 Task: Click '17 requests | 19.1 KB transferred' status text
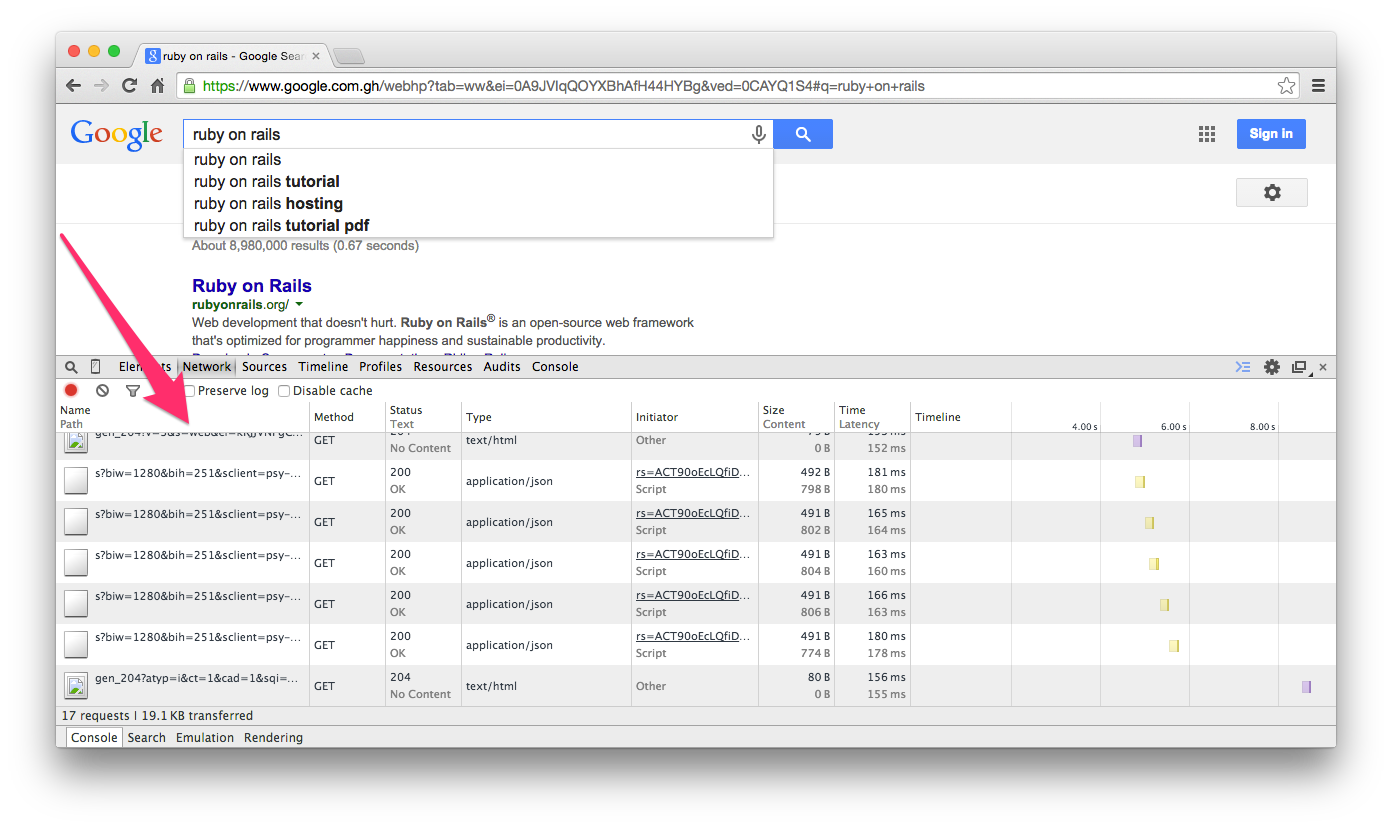point(157,716)
